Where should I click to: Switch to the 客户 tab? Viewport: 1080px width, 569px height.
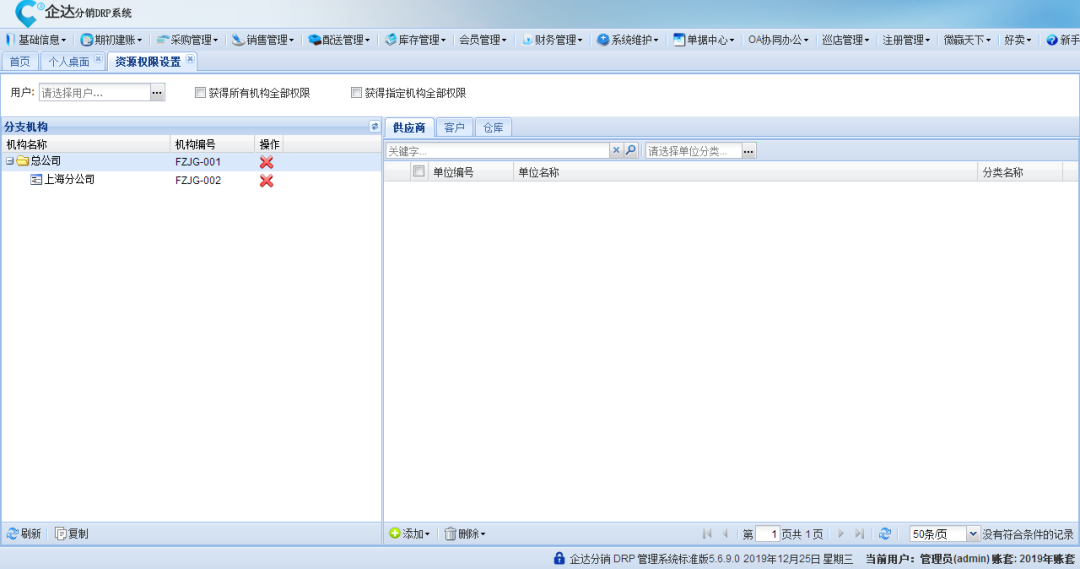click(x=454, y=127)
